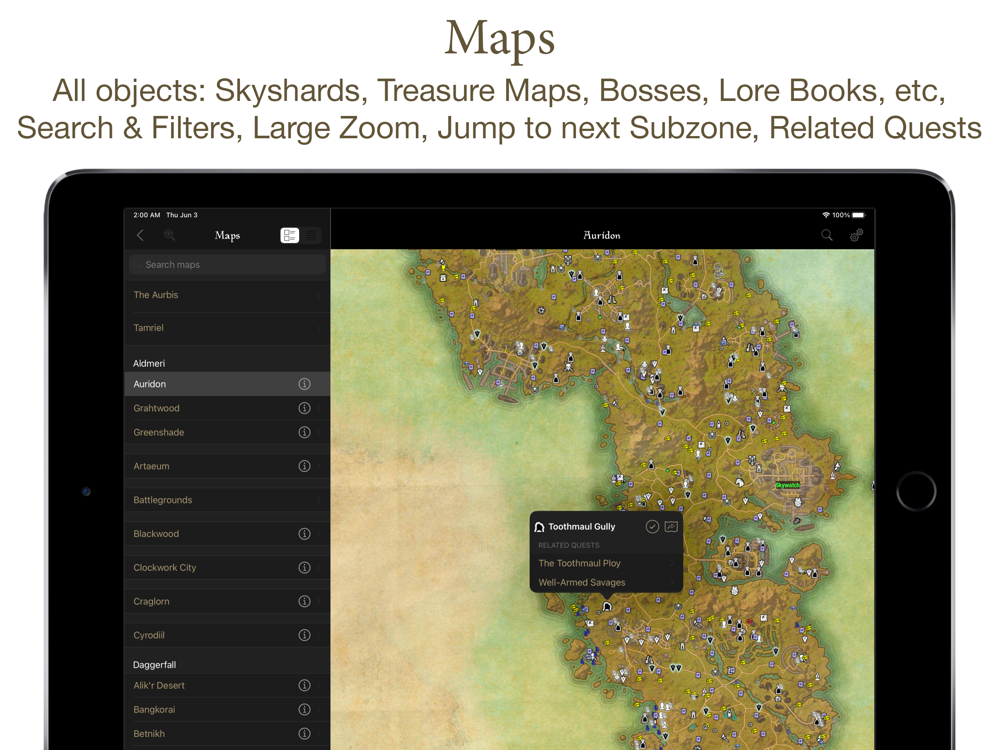Open the Artaeum map
1000x750 pixels.
227,466
